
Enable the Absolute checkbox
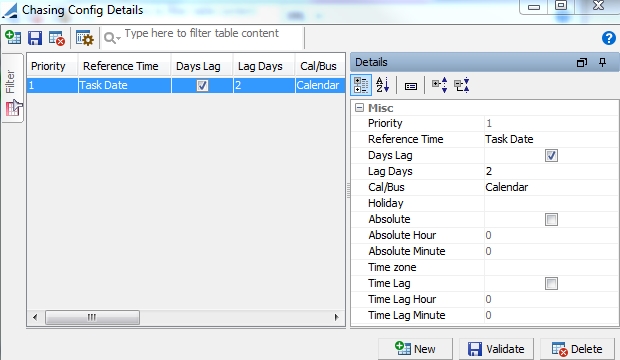point(551,220)
